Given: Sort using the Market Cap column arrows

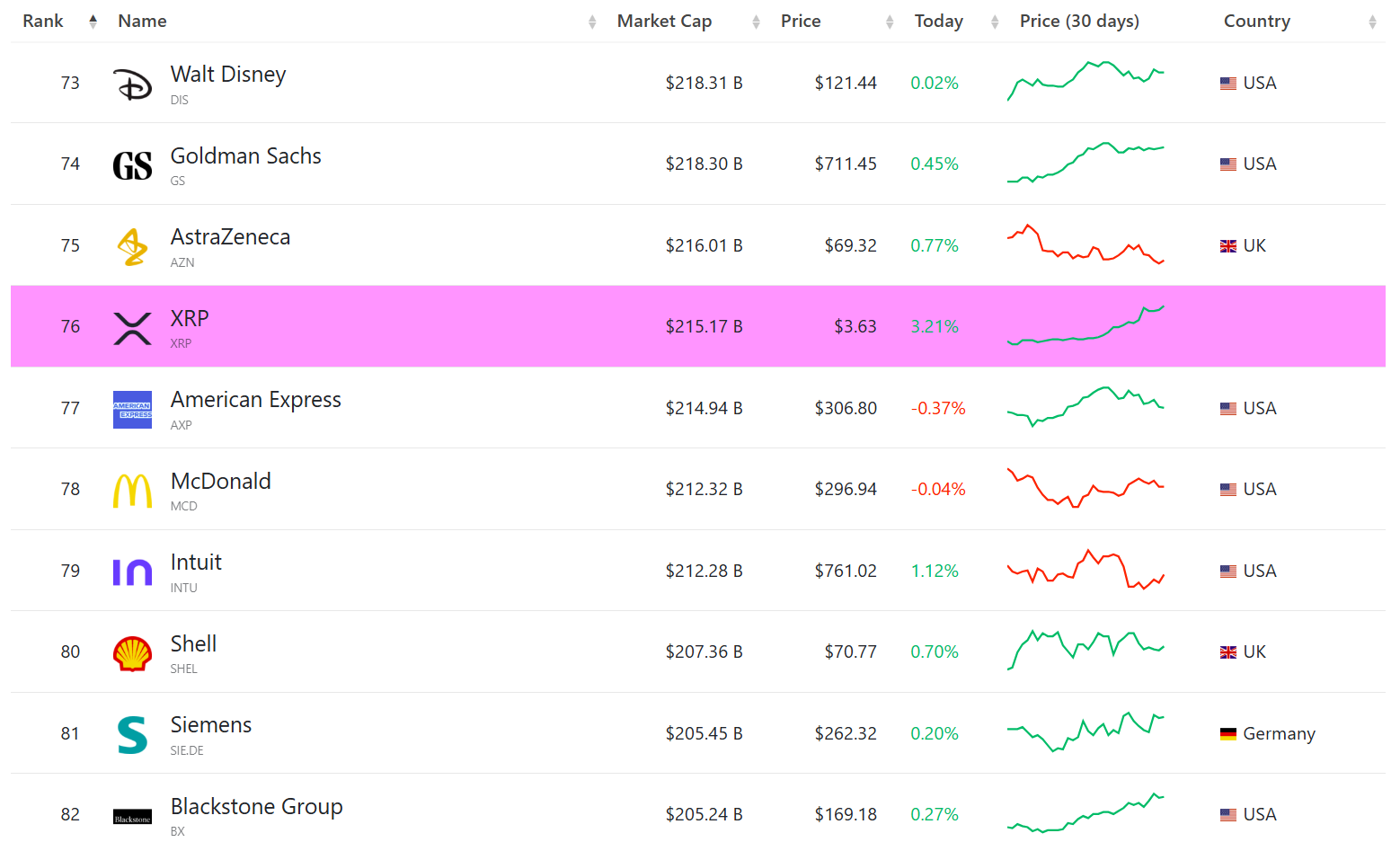Looking at the screenshot, I should tap(756, 22).
